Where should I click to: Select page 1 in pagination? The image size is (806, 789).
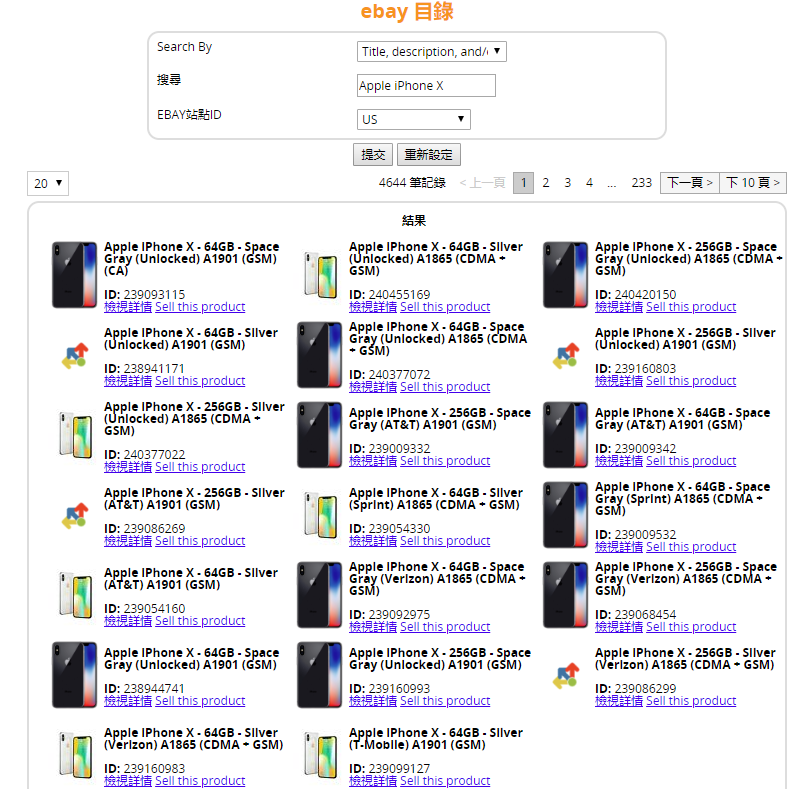pos(523,183)
